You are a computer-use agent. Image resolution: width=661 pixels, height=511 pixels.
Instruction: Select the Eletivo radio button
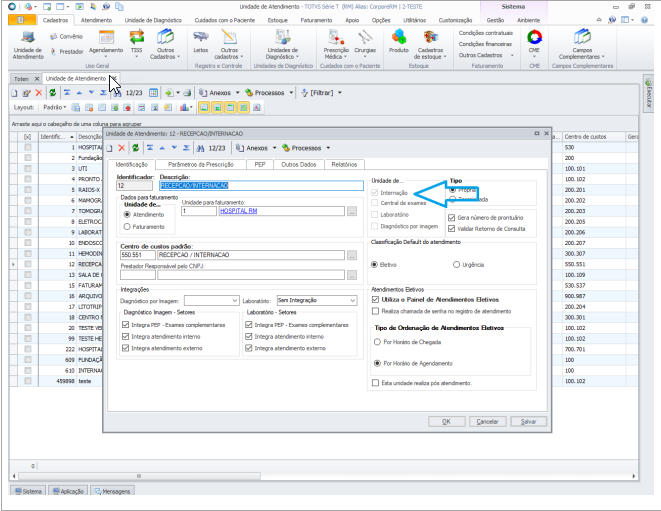[374, 265]
